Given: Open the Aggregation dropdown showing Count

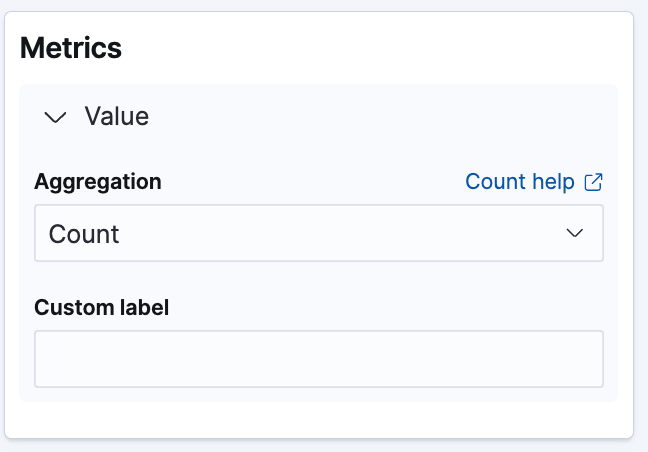Looking at the screenshot, I should [318, 233].
